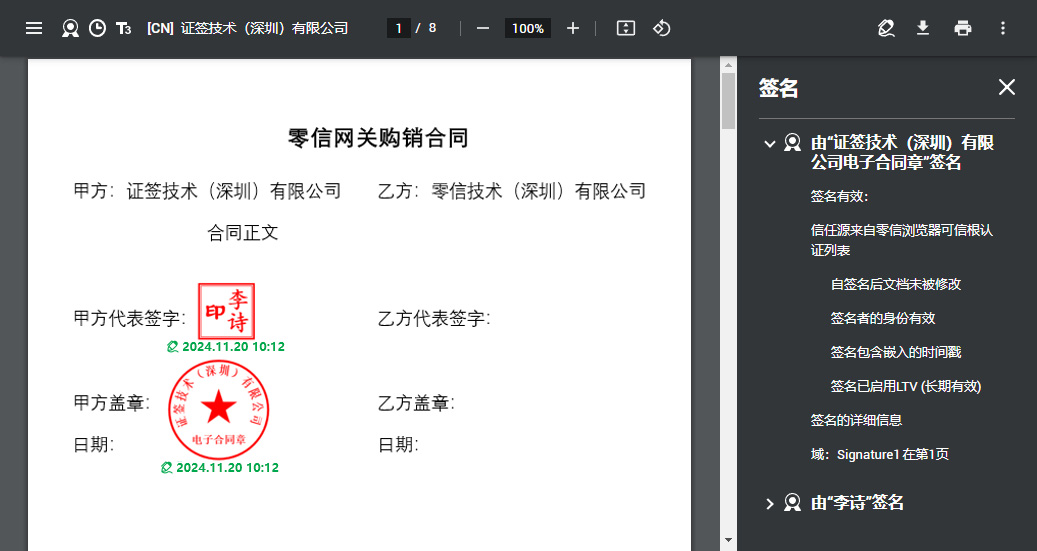The height and width of the screenshot is (551, 1037).
Task: Click the timestamp clock icon in toolbar
Action: tap(97, 28)
